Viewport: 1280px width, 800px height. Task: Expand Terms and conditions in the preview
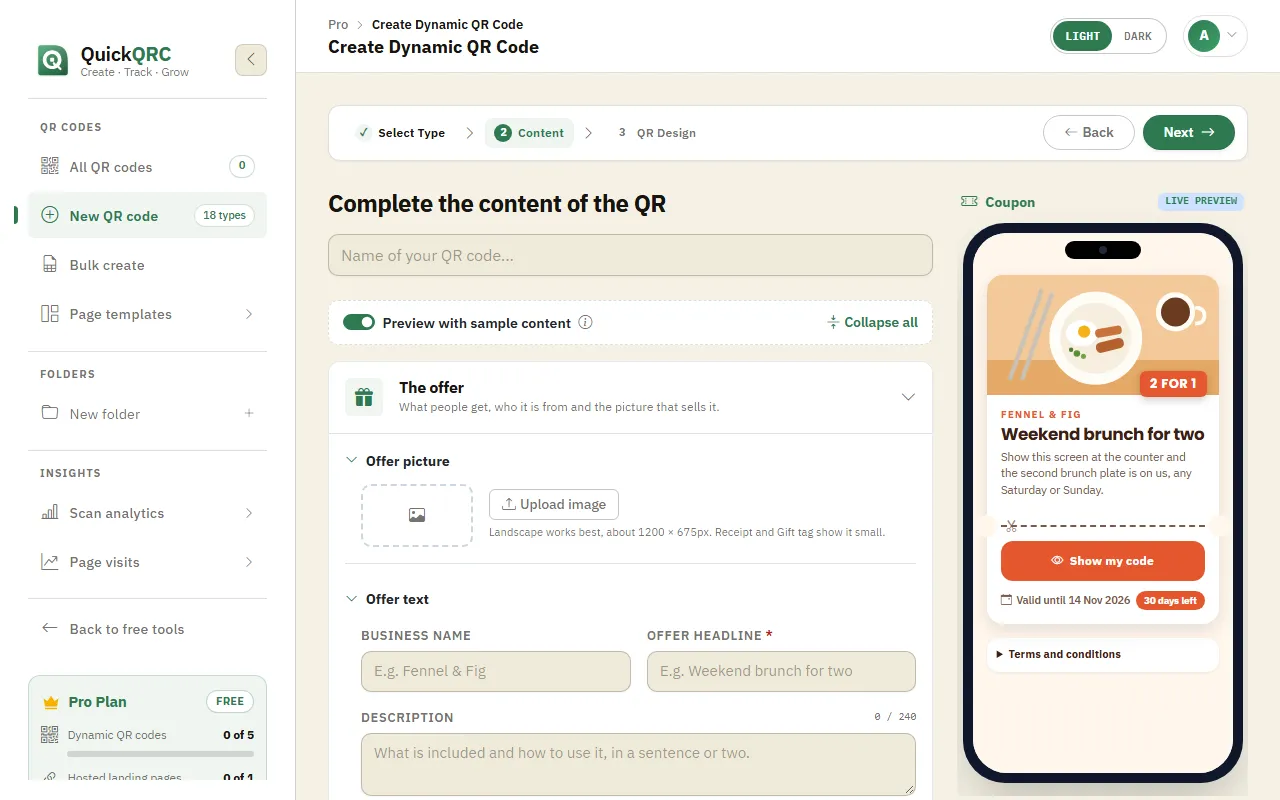click(1102, 654)
